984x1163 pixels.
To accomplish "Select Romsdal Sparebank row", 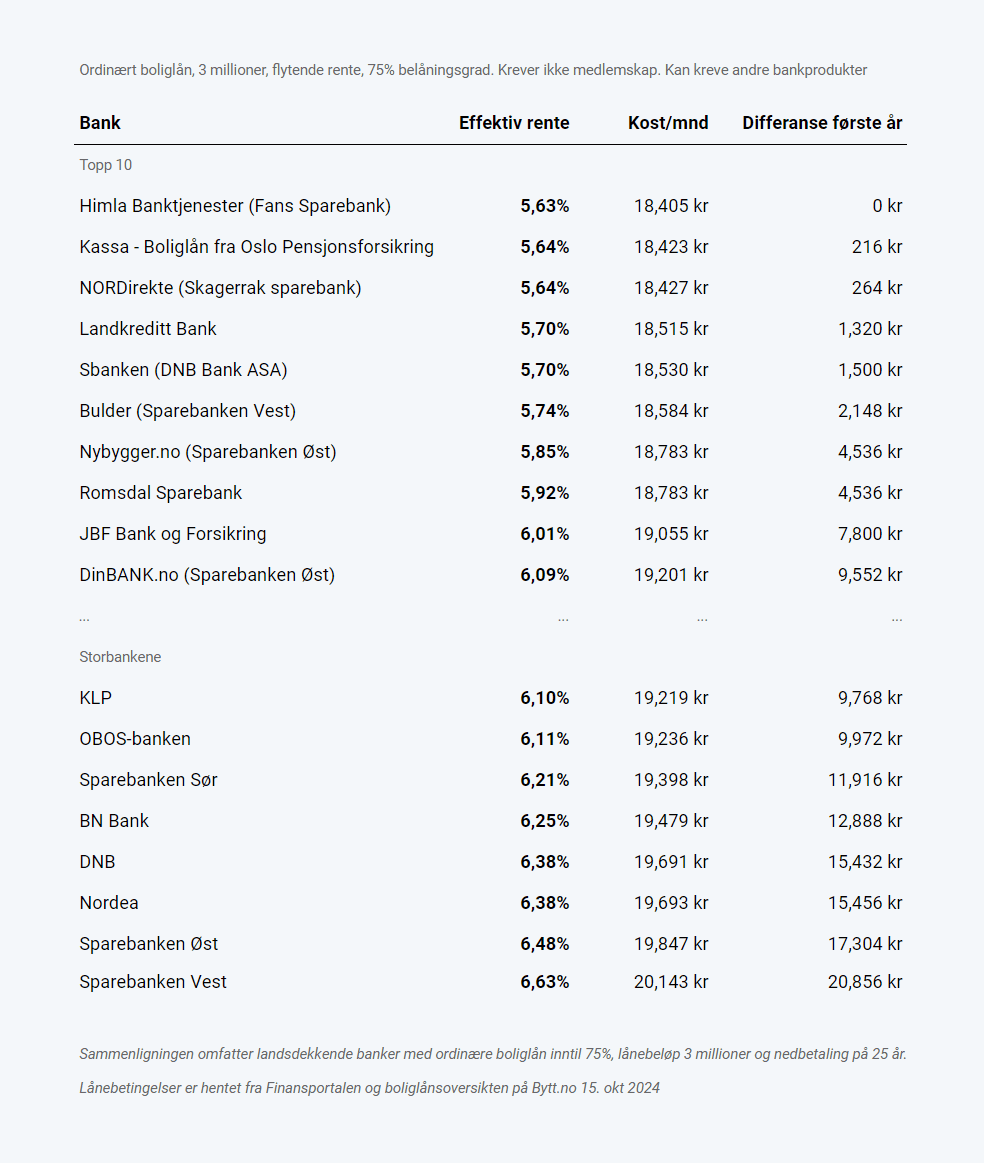I will click(161, 493).
